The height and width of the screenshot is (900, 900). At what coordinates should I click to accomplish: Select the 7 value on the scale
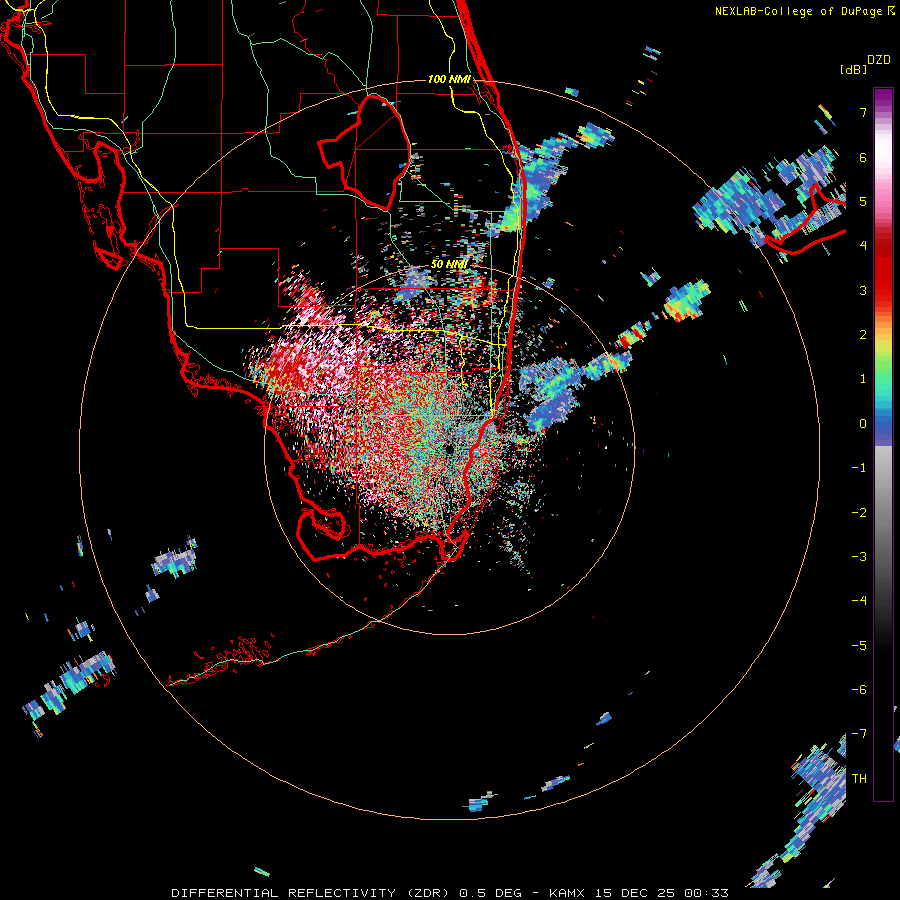tap(863, 112)
